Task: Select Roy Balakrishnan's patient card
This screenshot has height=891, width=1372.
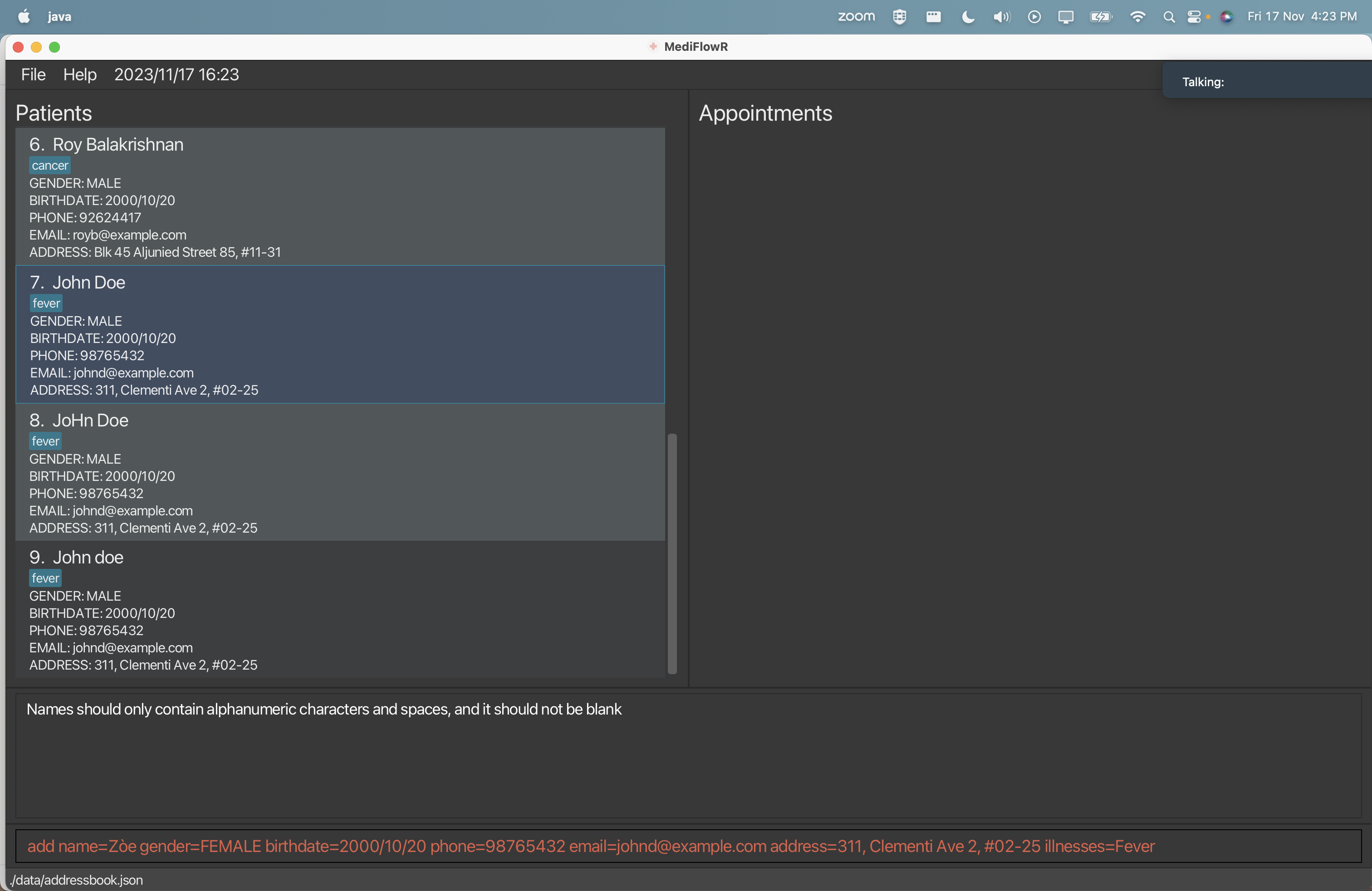Action: [340, 198]
